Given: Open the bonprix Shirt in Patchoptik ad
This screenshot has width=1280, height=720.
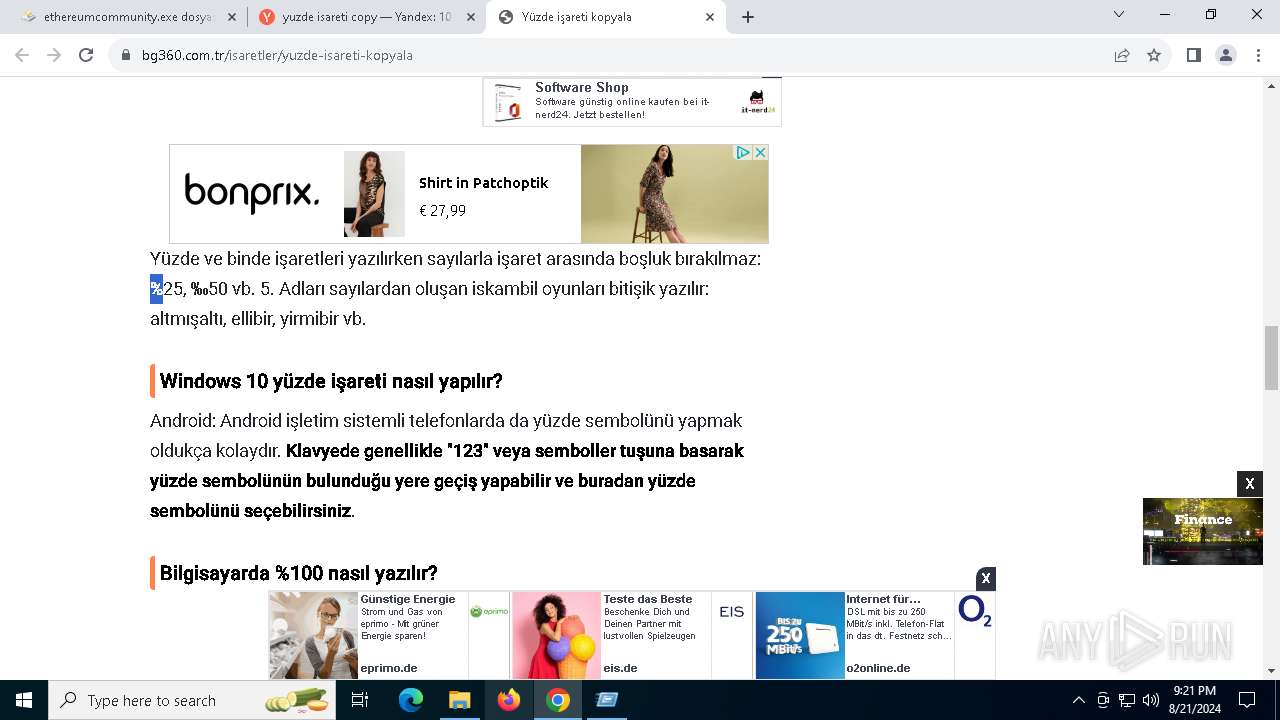Looking at the screenshot, I should click(x=468, y=194).
